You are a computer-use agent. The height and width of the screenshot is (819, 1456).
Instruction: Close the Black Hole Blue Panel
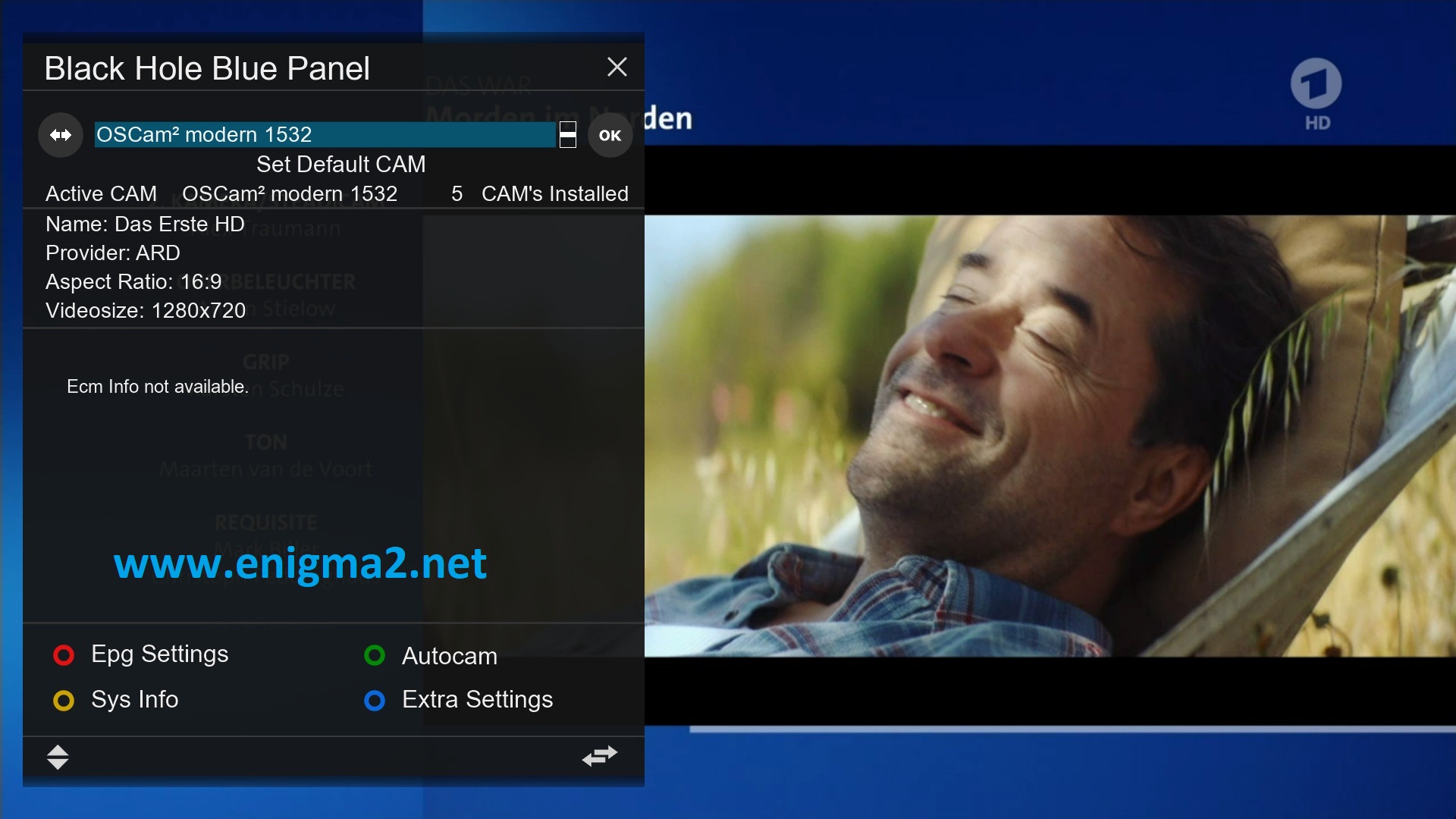tap(617, 67)
